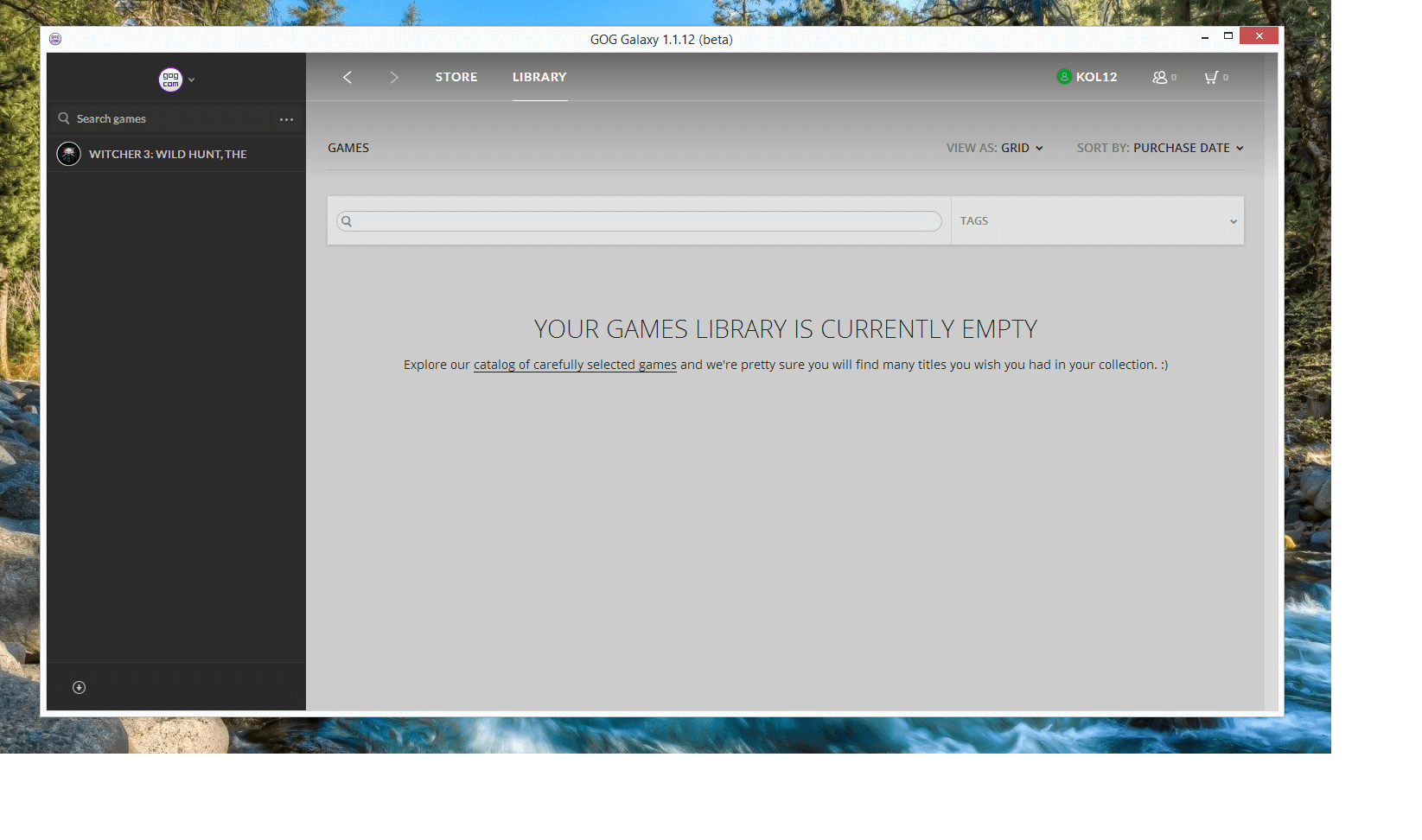Click the sidebar search magnifier icon
The width and height of the screenshot is (1422, 840).
point(64,118)
